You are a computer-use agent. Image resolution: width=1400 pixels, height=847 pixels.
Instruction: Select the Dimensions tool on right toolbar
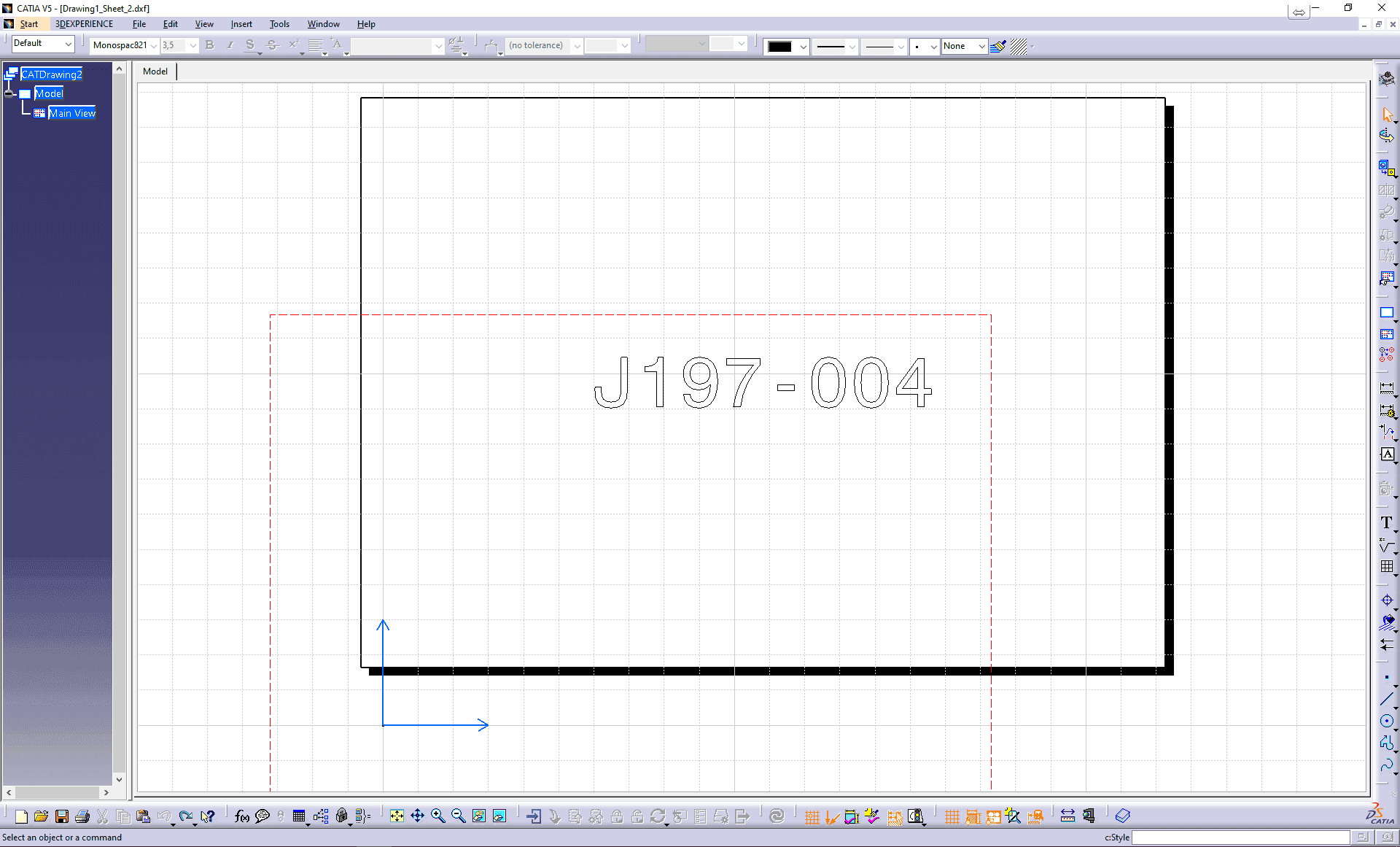1387,388
